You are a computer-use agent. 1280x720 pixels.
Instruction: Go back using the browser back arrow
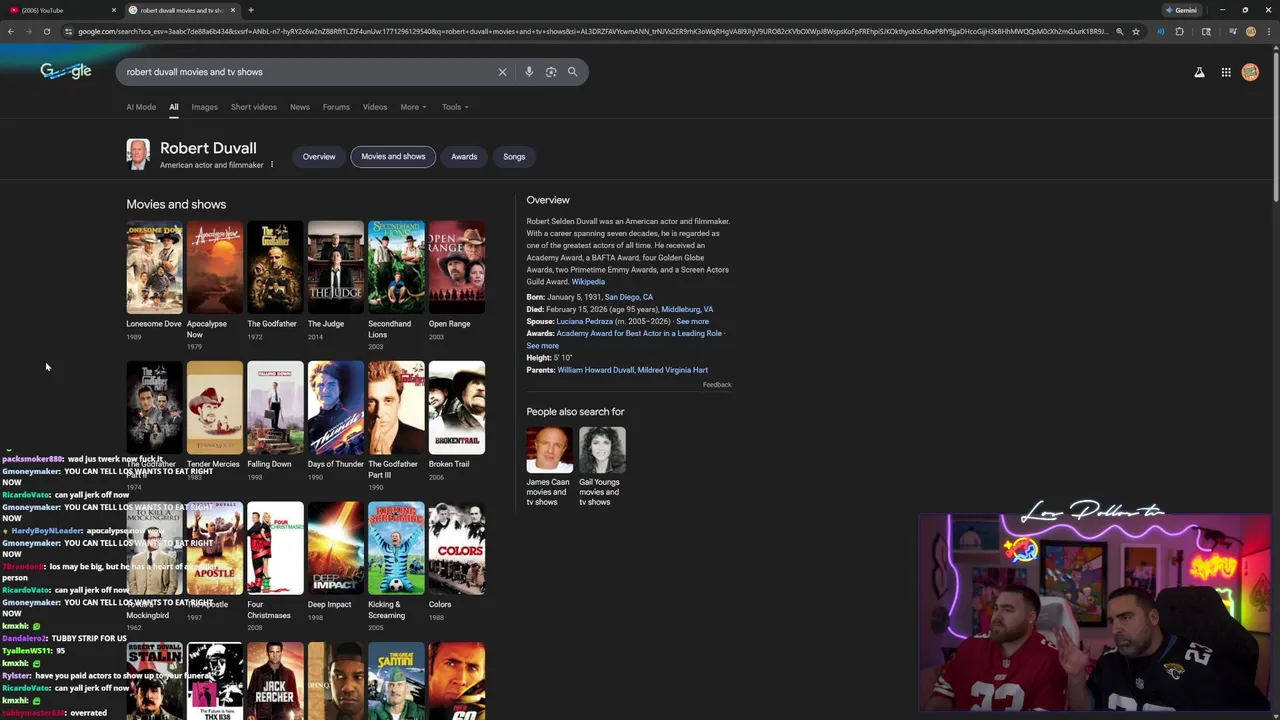pos(10,31)
